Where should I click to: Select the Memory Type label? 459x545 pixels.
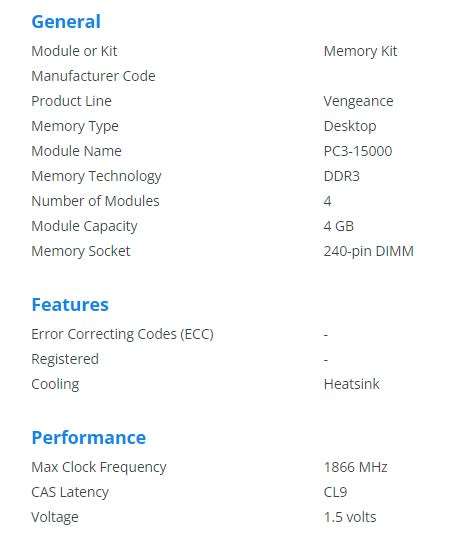[x=75, y=127]
